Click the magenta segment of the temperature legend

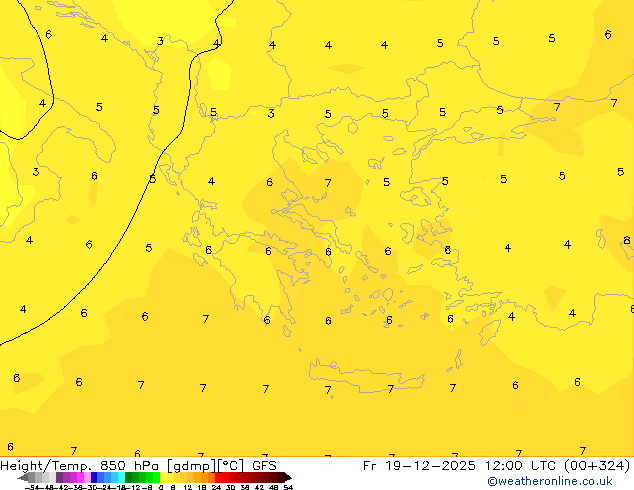(76, 477)
